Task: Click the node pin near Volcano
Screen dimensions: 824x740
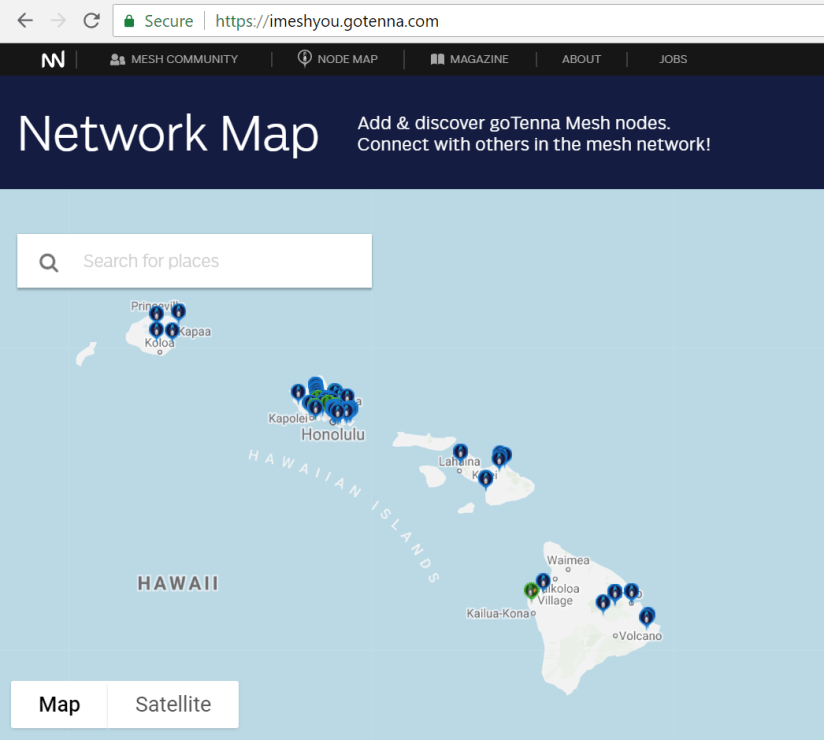Action: click(647, 615)
